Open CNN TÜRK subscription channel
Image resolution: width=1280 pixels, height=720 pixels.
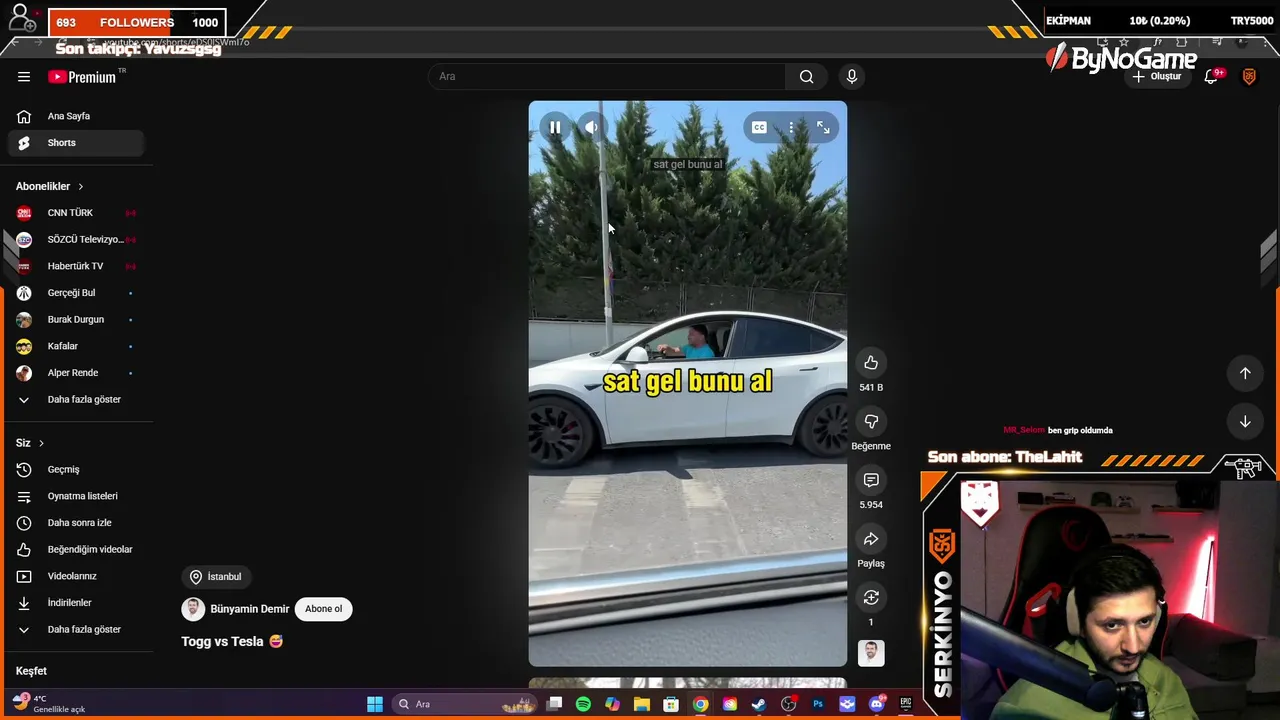[76, 213]
